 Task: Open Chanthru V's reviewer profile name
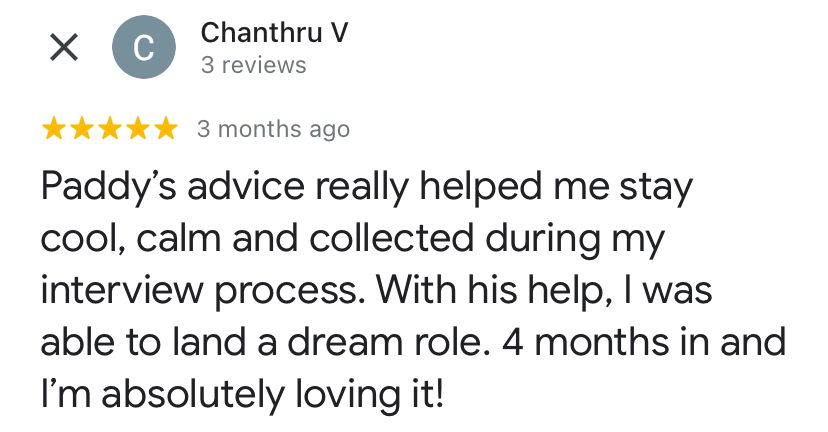274,32
